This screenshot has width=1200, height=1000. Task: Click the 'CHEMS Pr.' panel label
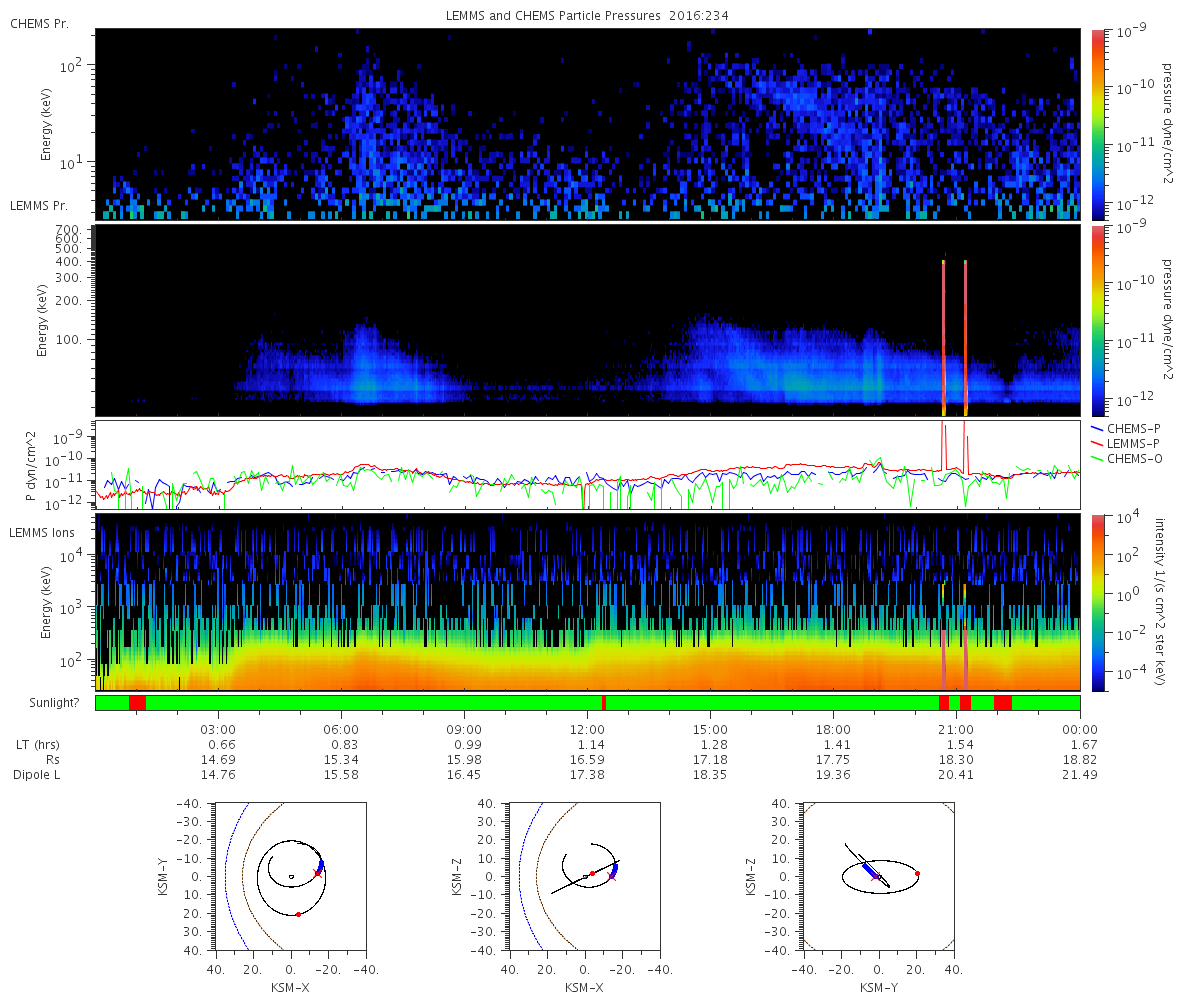pos(40,23)
